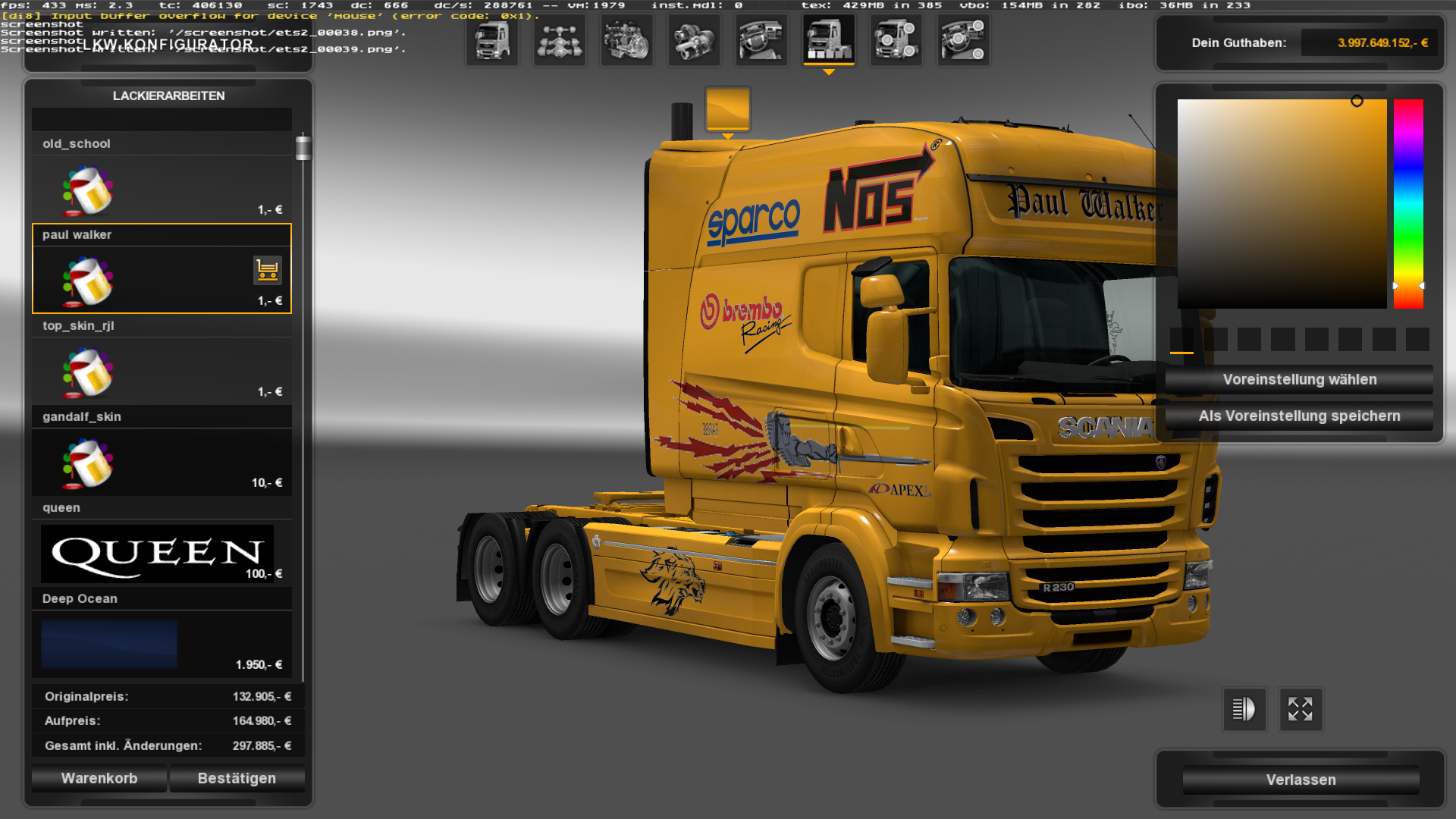The height and width of the screenshot is (819, 1456).
Task: Click the orange colour swatch above the truck
Action: [x=728, y=109]
